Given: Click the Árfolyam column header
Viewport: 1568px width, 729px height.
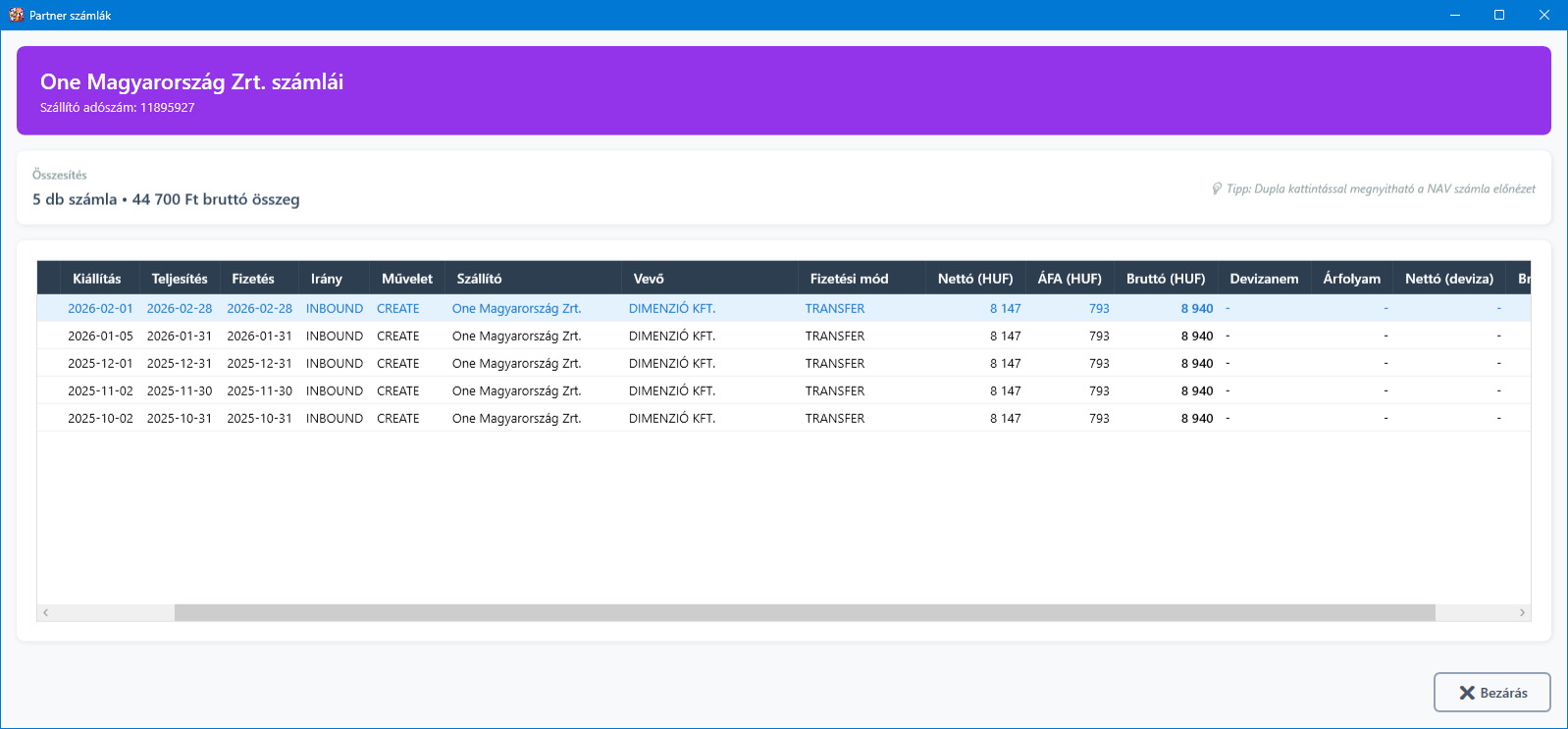Looking at the screenshot, I should tap(1351, 279).
